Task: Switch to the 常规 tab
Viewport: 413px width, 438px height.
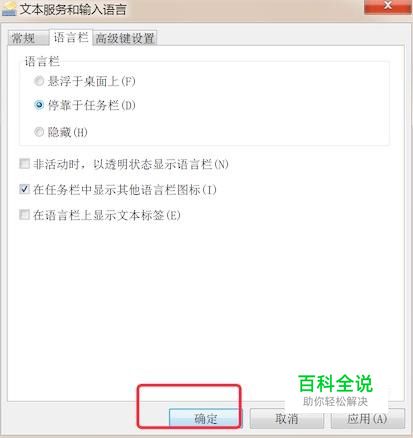Action: point(28,39)
